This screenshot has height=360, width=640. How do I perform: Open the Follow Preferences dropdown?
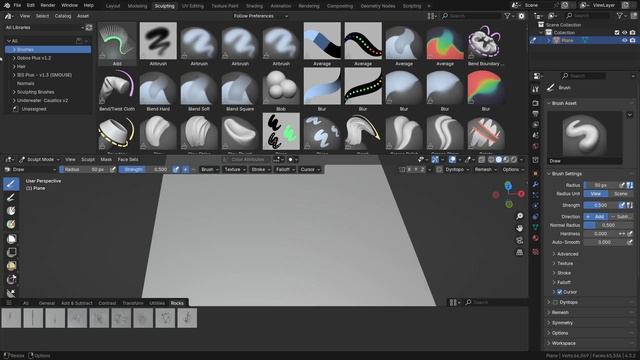(x=260, y=16)
